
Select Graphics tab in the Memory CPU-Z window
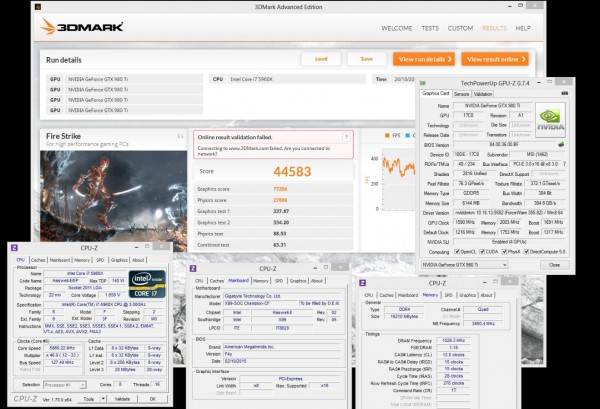(x=467, y=295)
